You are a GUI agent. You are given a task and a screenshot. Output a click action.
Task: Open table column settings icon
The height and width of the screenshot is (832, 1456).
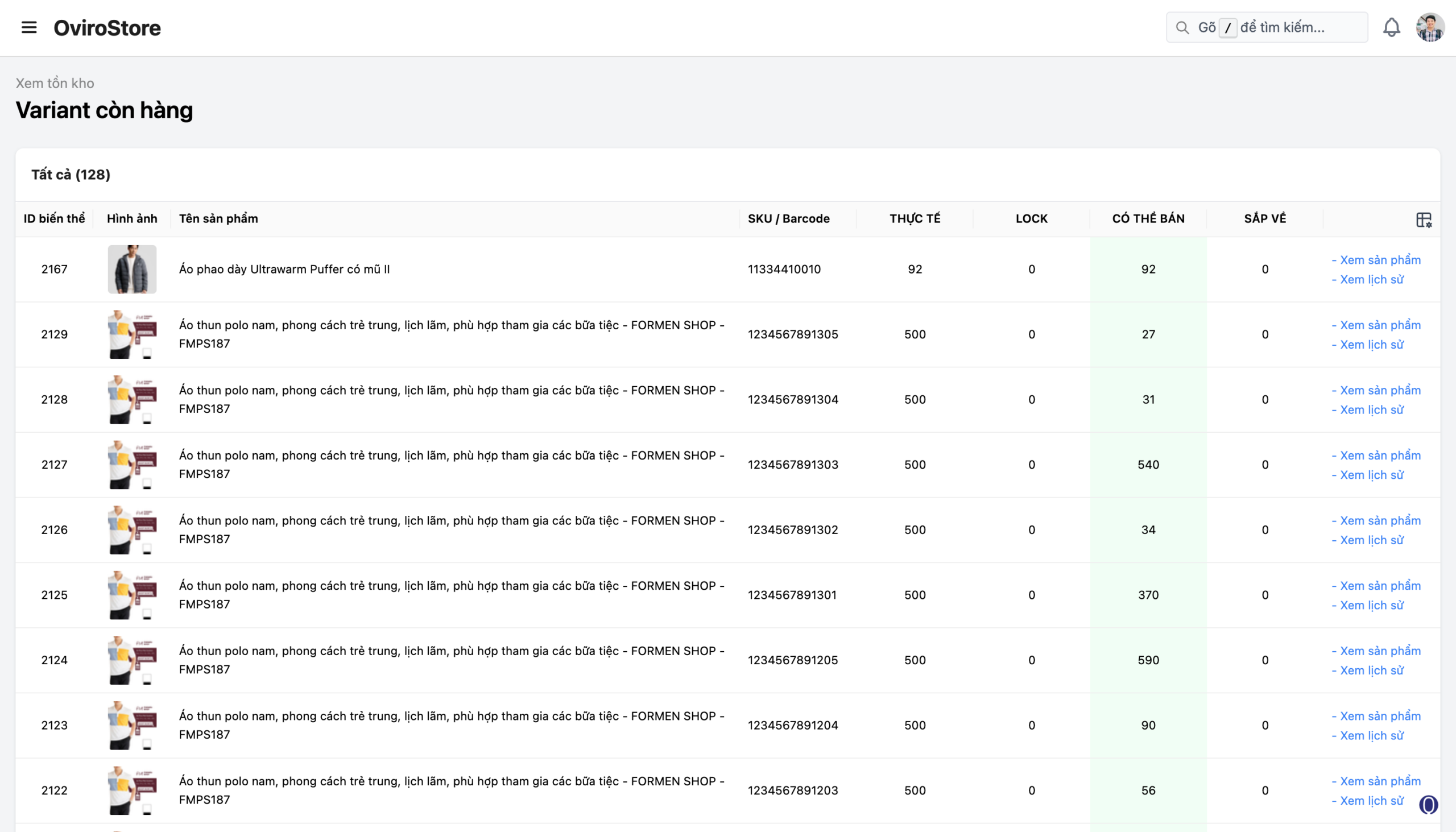pos(1424,220)
